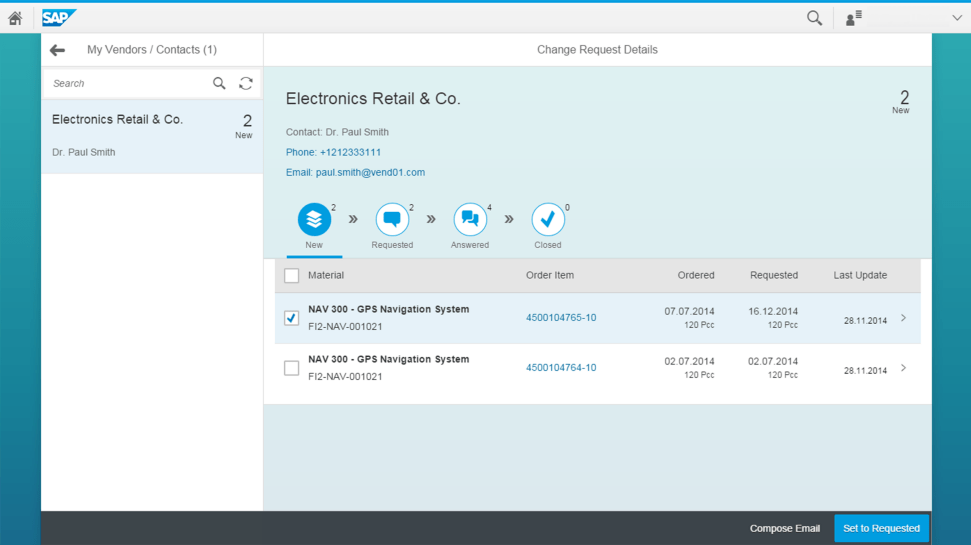Viewport: 971px width, 545px height.
Task: Uncheck the order 4500104765-10 row checkbox
Action: (291, 318)
